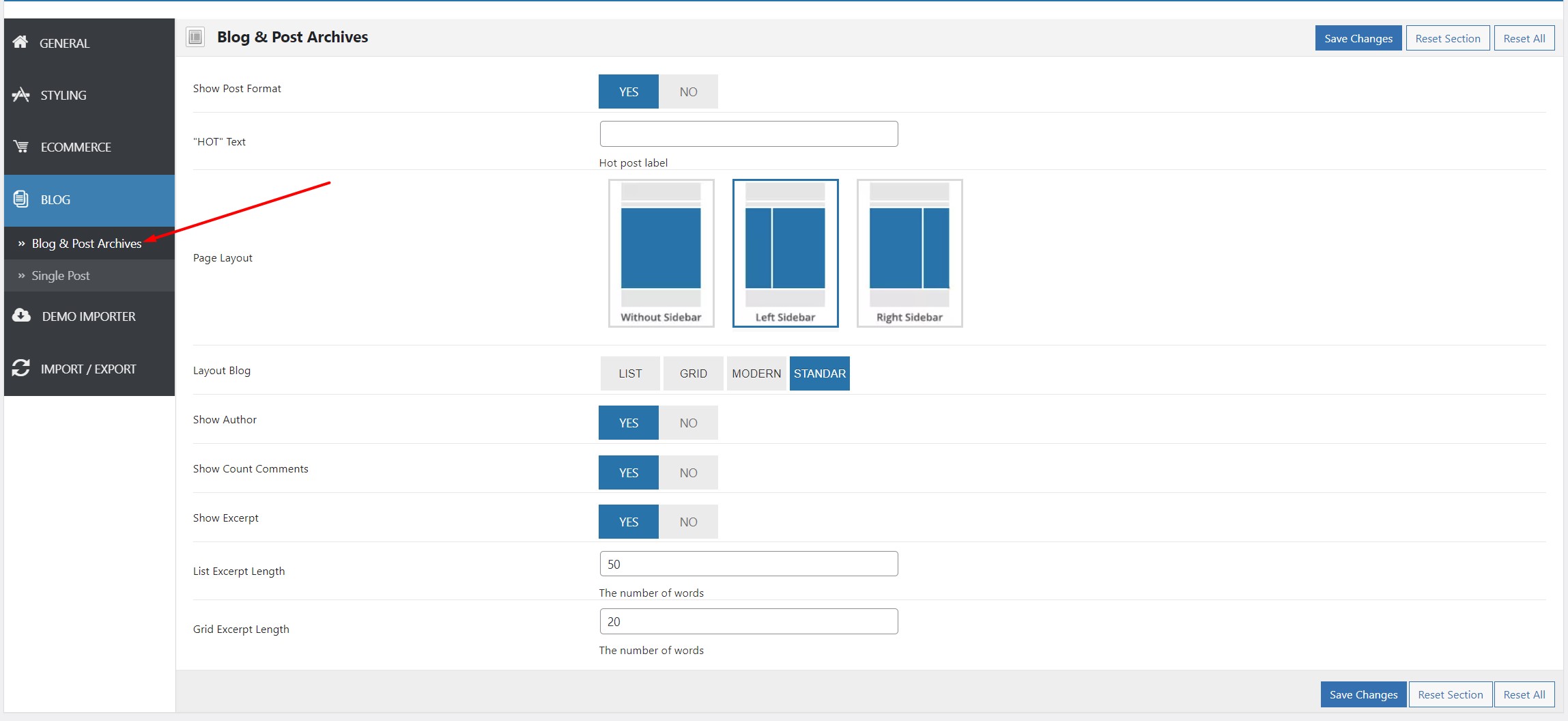This screenshot has width=1568, height=721.
Task: Click the home icon beside General
Action: point(20,42)
